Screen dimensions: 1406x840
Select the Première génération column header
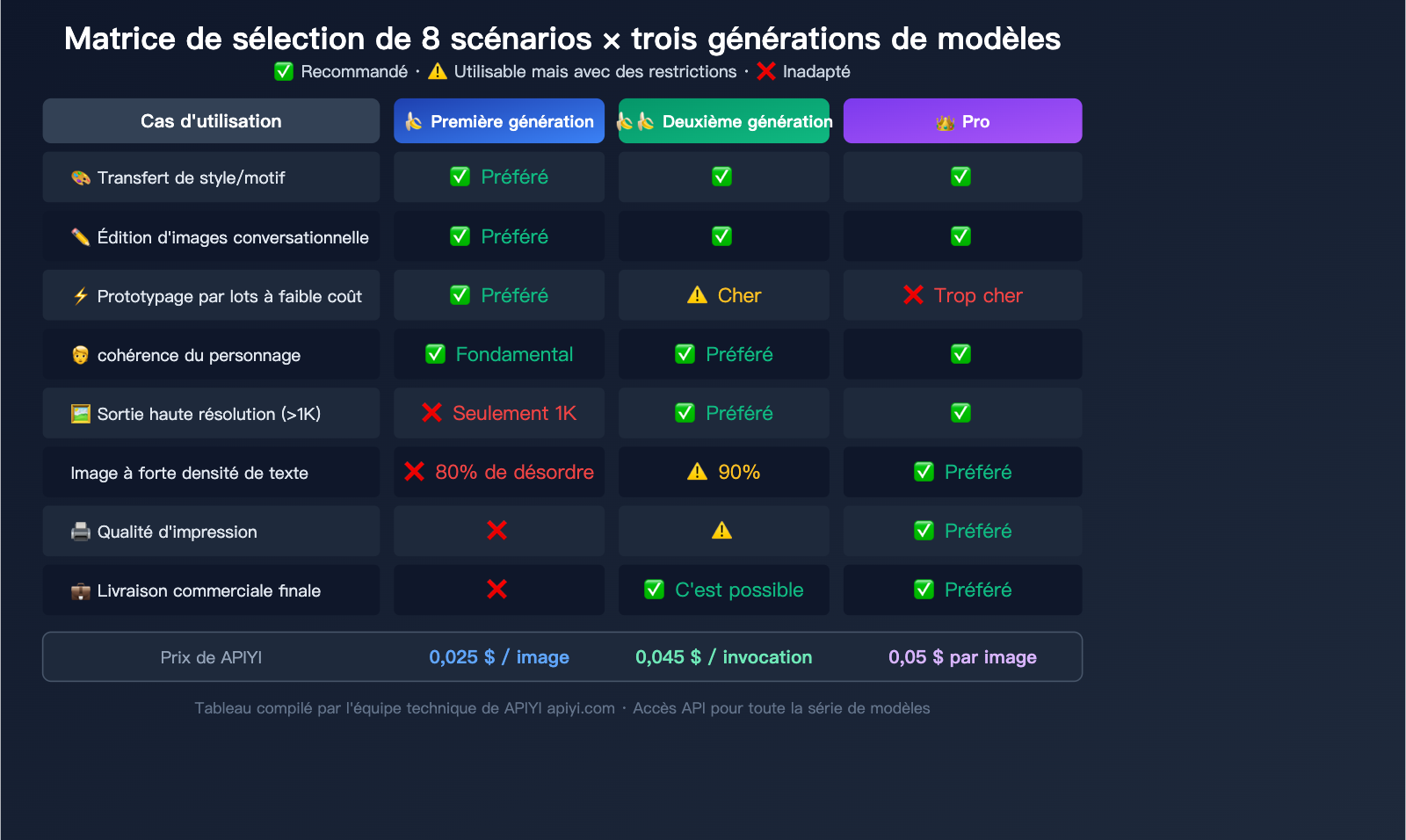point(499,121)
